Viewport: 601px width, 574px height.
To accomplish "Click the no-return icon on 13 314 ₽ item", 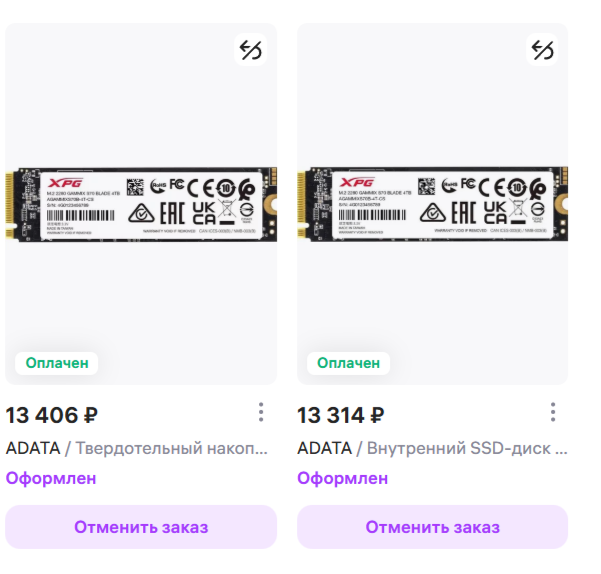I will point(542,50).
